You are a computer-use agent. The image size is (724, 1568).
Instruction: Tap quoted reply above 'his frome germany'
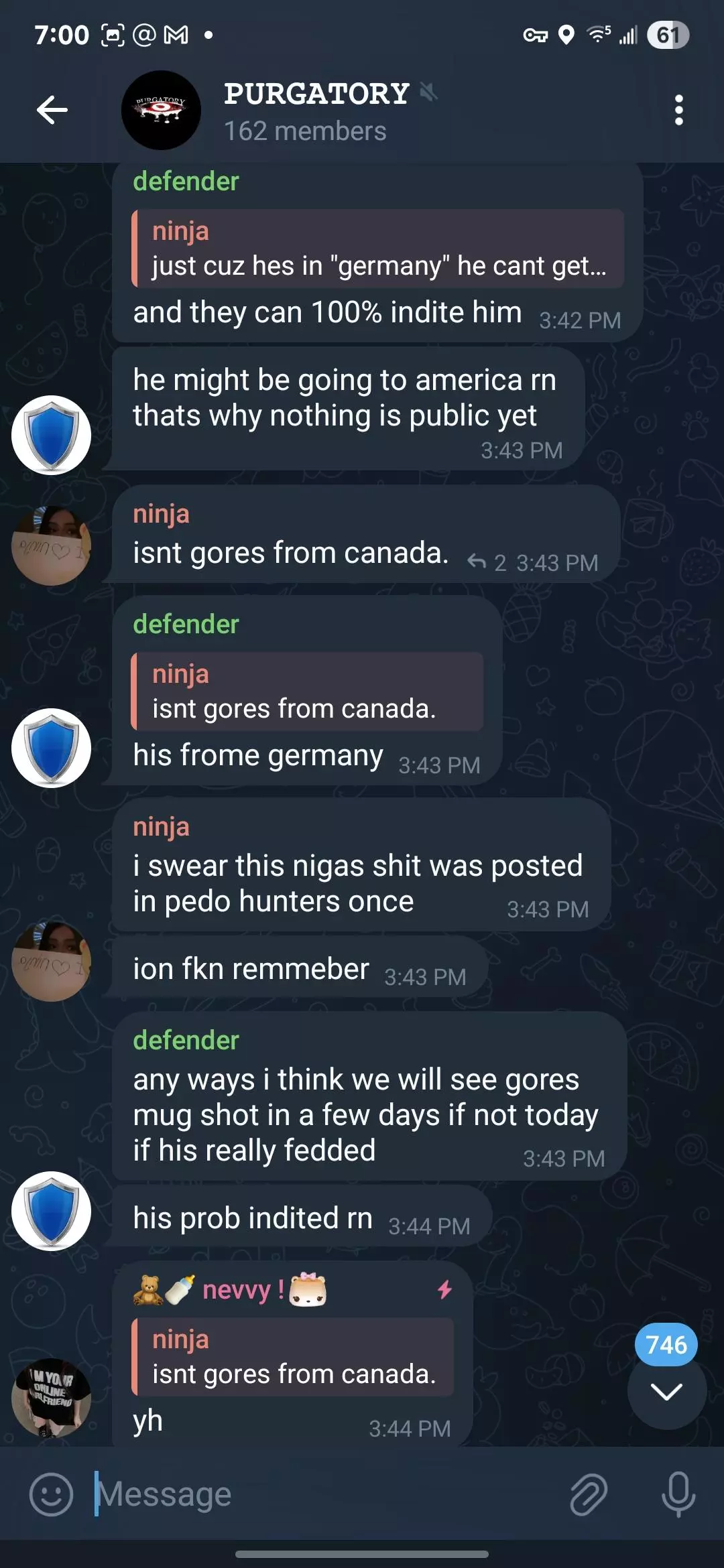[x=308, y=692]
